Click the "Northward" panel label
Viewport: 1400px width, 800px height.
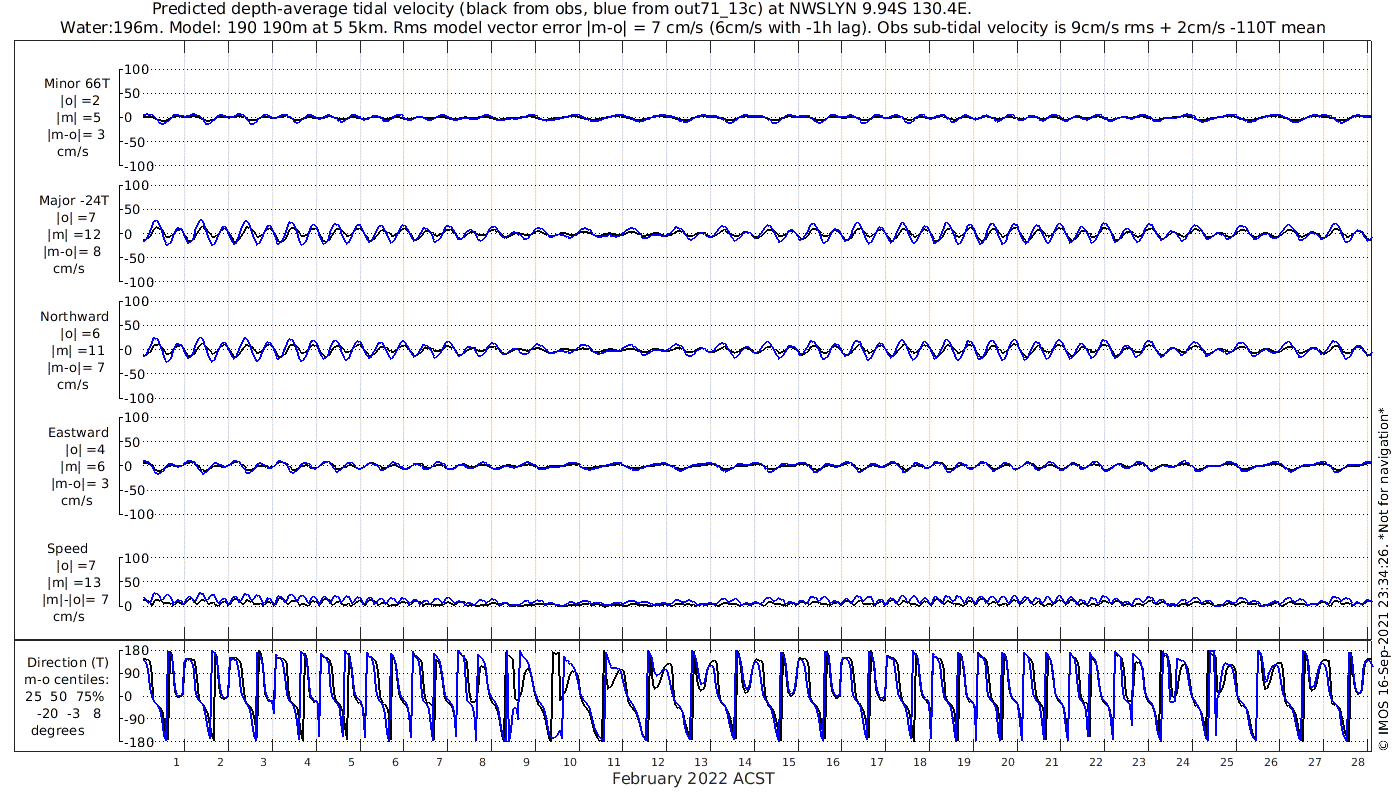(x=75, y=316)
